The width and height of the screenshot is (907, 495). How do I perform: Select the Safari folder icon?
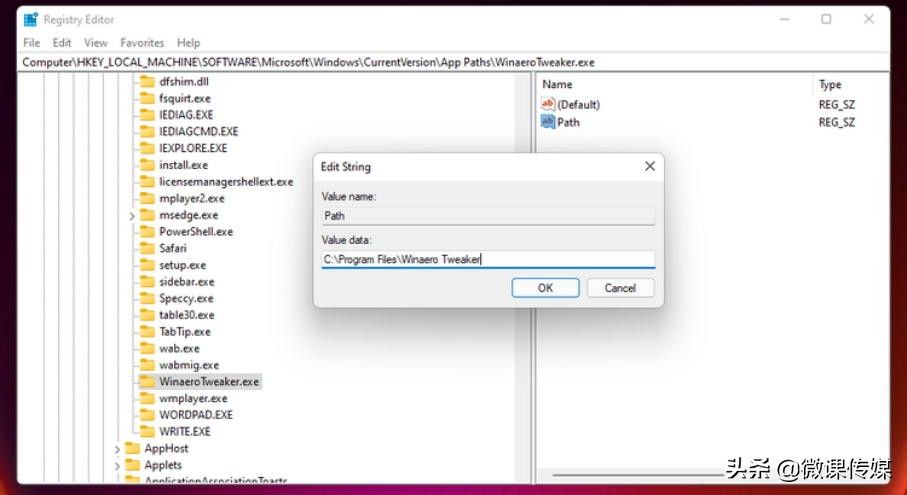[148, 248]
